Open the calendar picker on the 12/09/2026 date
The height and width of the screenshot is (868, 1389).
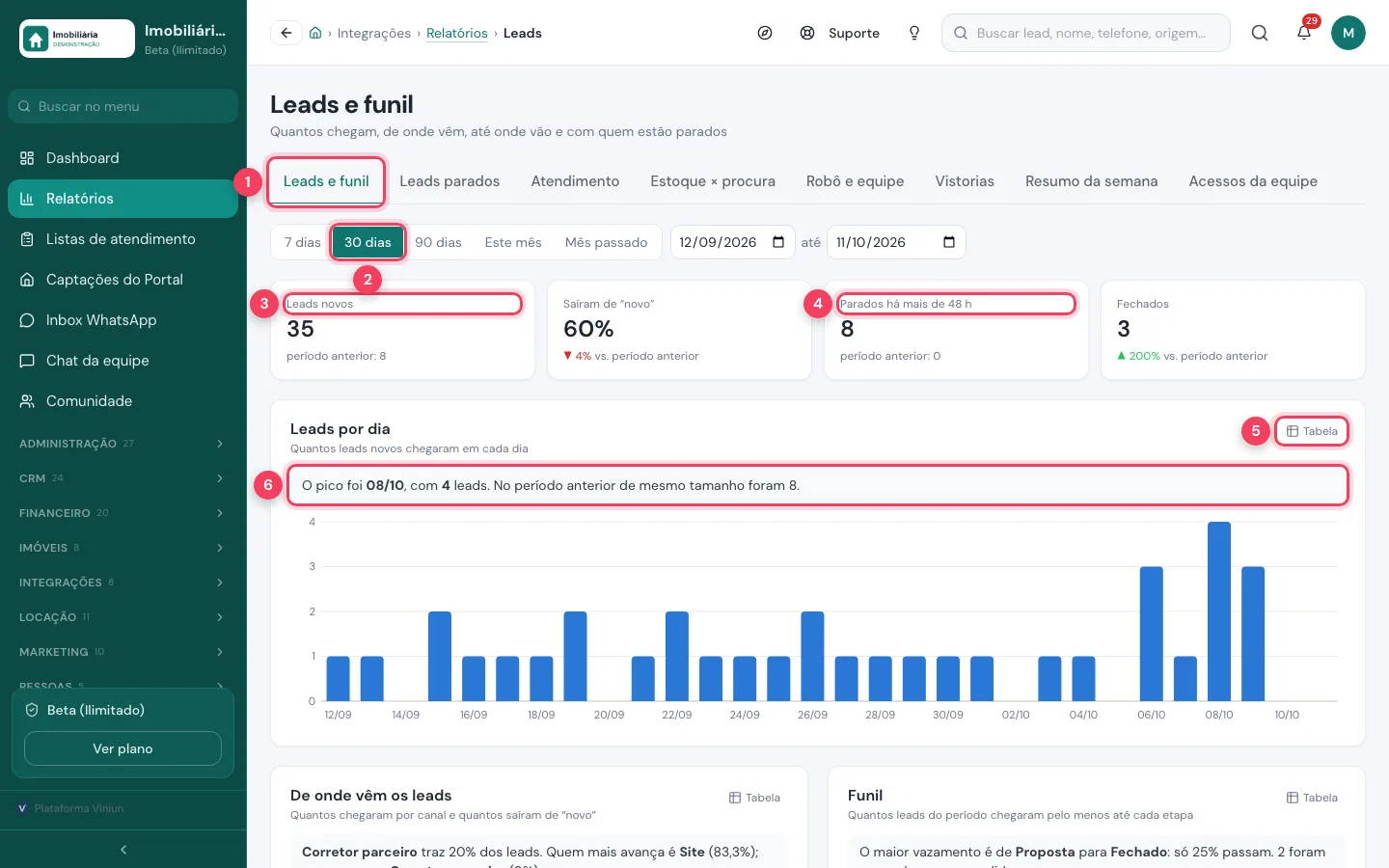click(778, 242)
